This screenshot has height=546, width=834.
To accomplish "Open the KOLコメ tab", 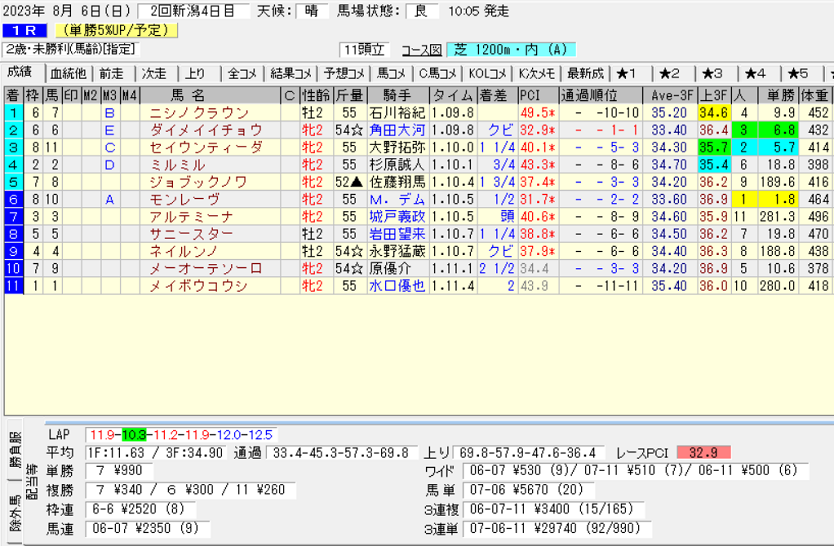I will [489, 74].
